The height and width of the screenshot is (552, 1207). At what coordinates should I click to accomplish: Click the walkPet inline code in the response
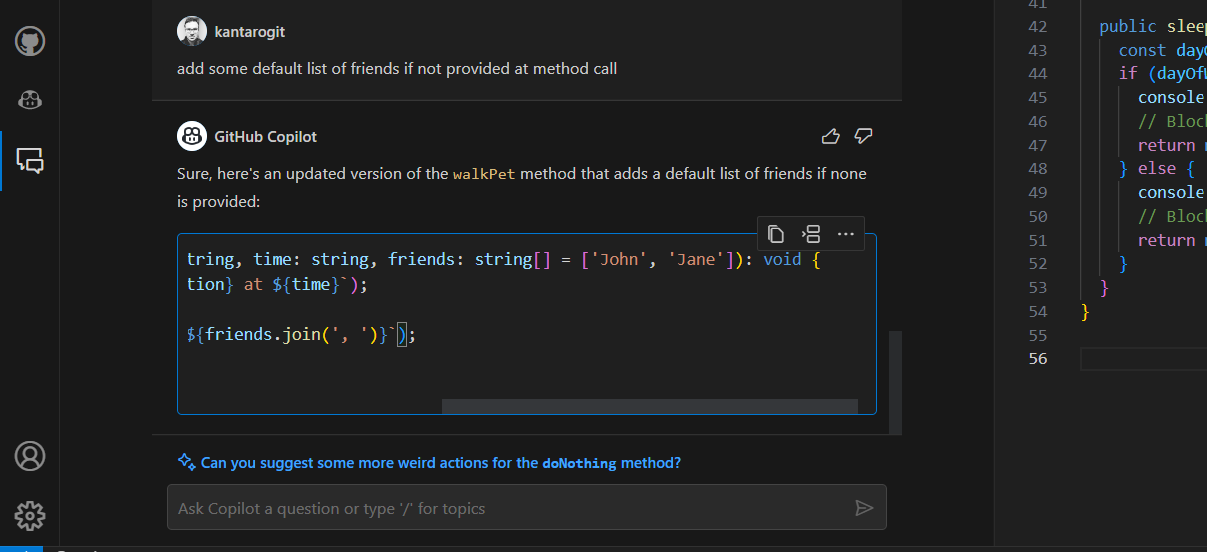pyautogui.click(x=484, y=173)
